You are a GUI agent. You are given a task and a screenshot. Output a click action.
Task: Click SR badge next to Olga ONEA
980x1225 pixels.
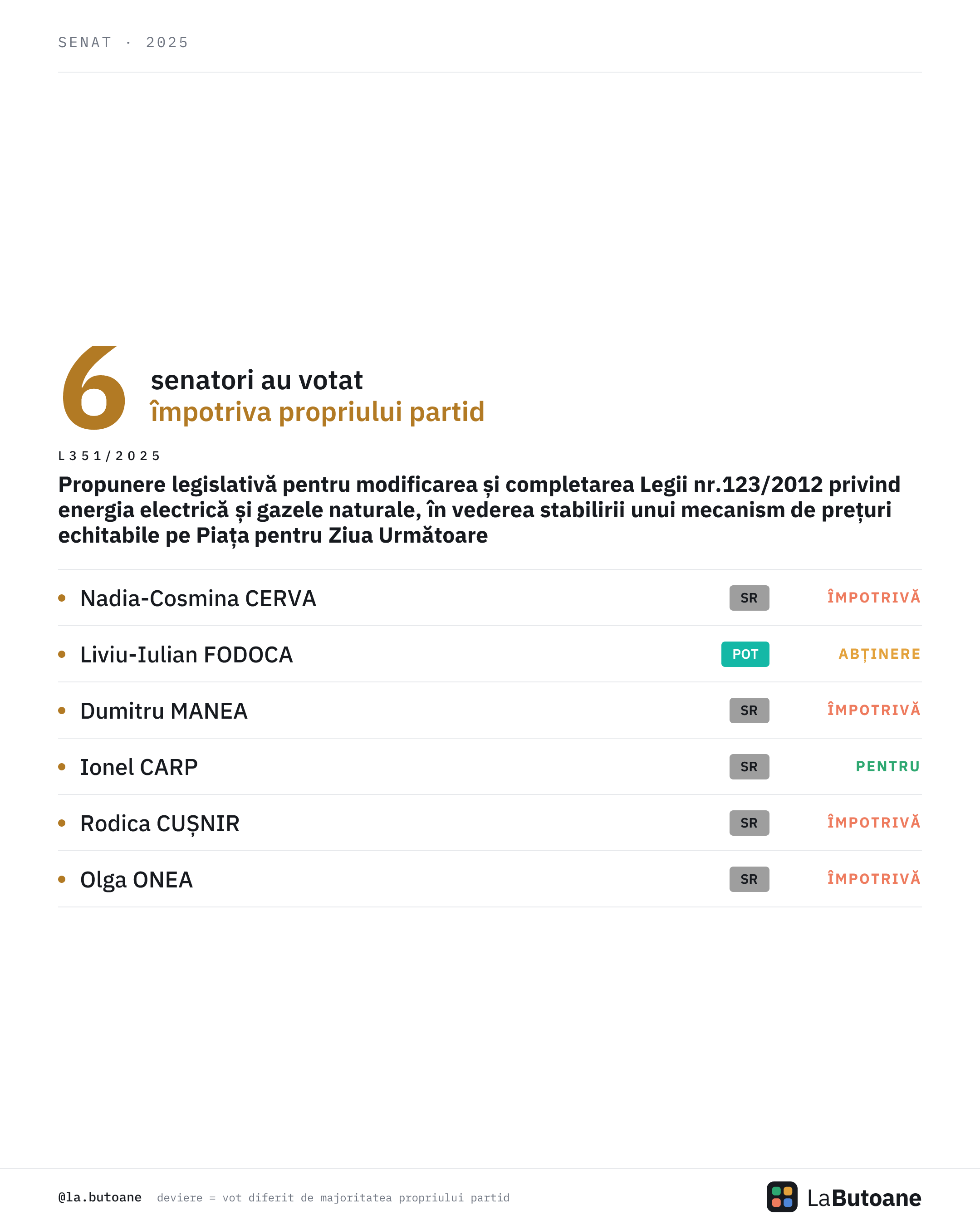pyautogui.click(x=749, y=879)
